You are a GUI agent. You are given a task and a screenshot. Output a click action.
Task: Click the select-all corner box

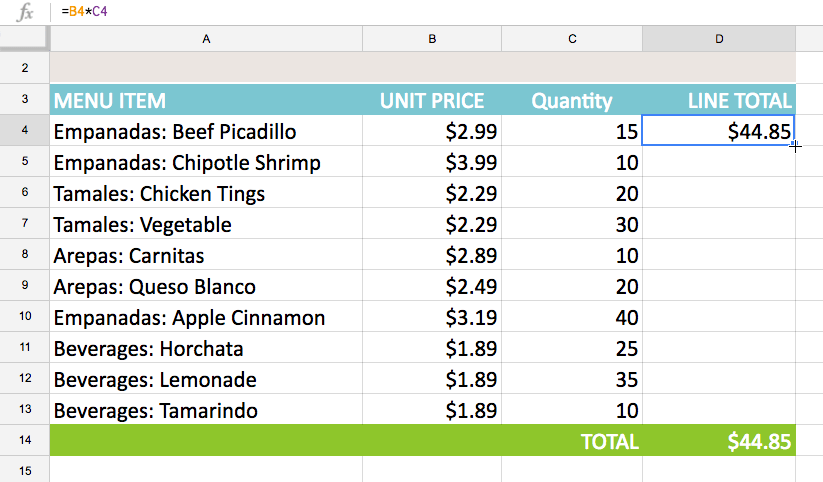25,39
